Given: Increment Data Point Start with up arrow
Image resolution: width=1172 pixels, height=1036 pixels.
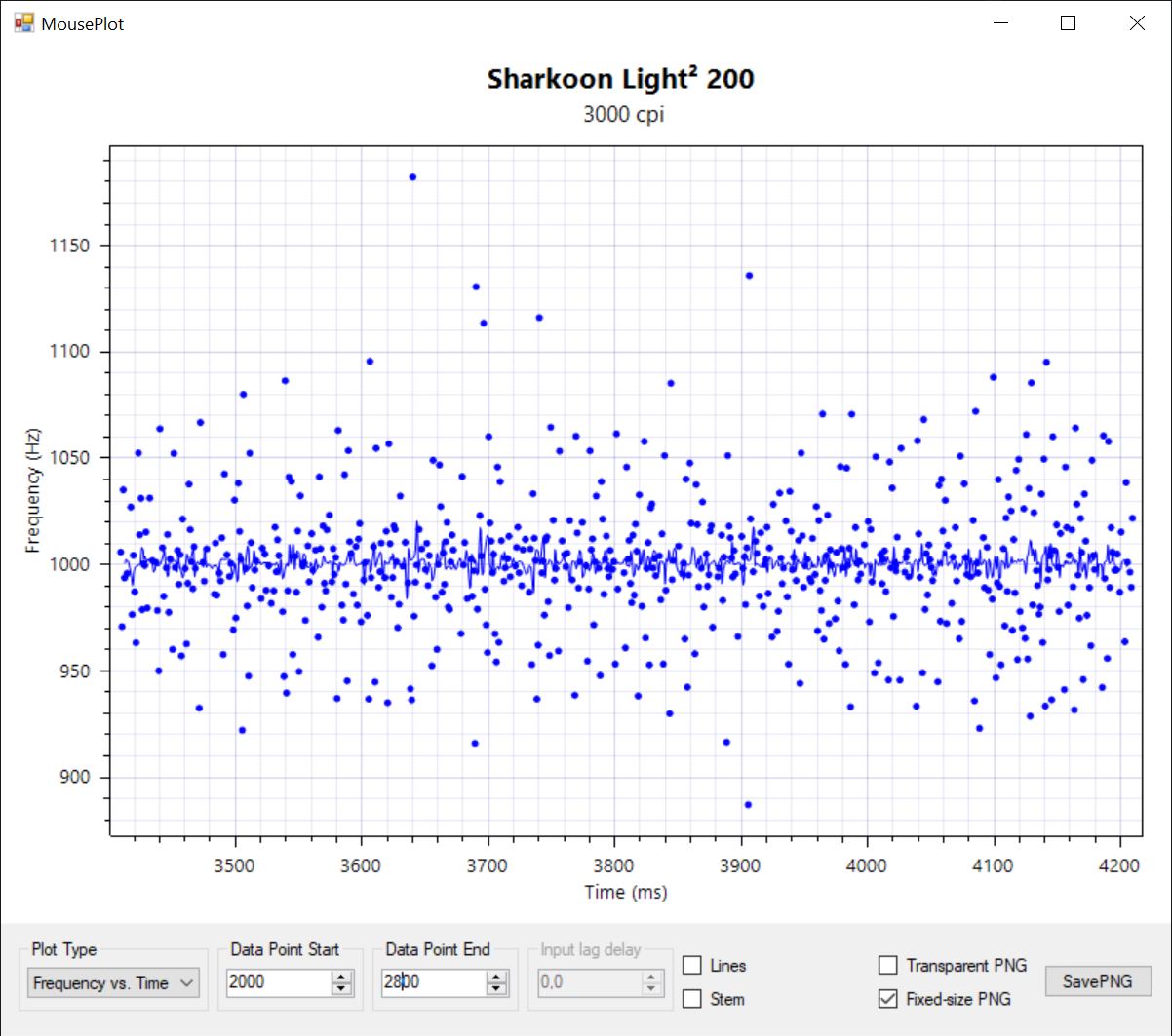Looking at the screenshot, I should coord(341,977).
